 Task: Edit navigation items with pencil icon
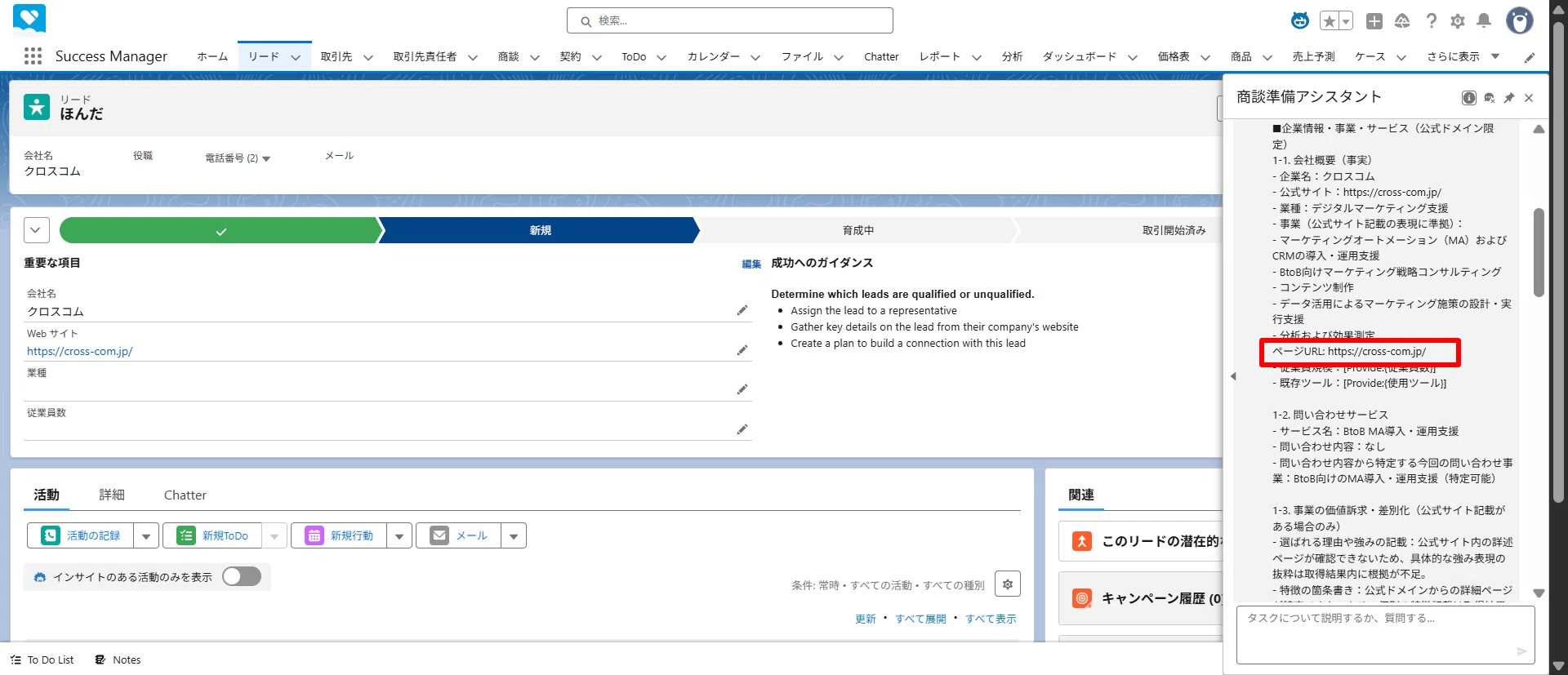click(1530, 57)
